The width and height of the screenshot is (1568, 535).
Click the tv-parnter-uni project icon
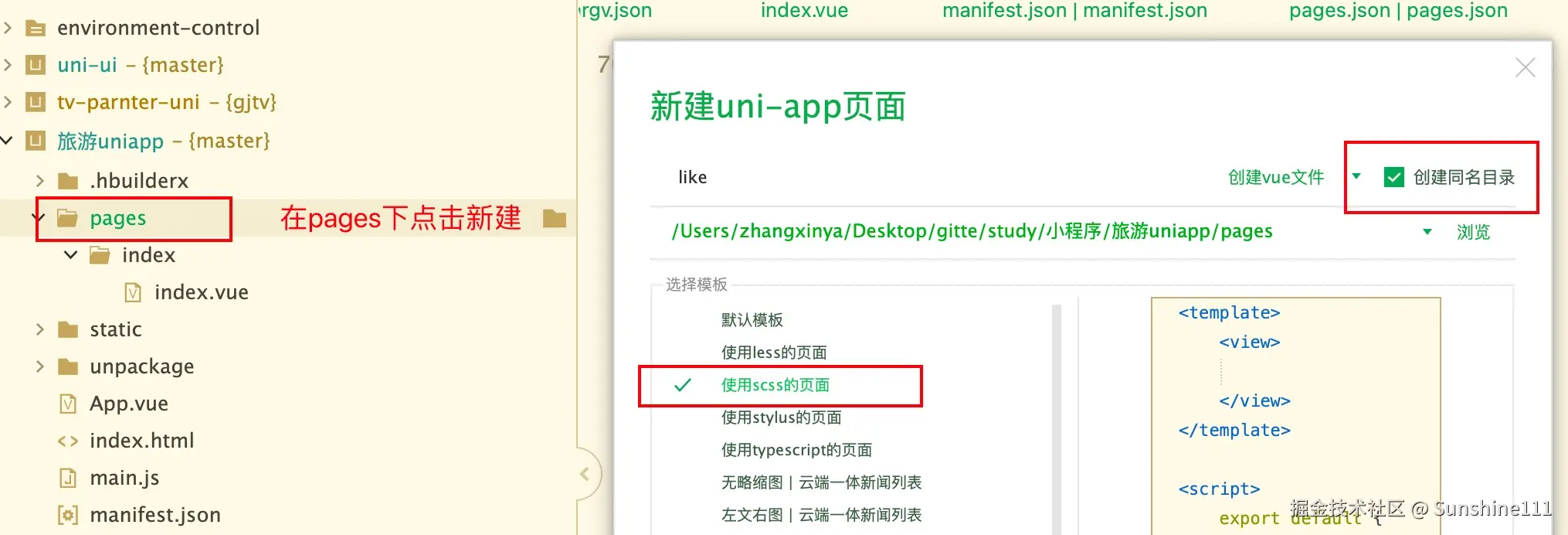(x=36, y=102)
